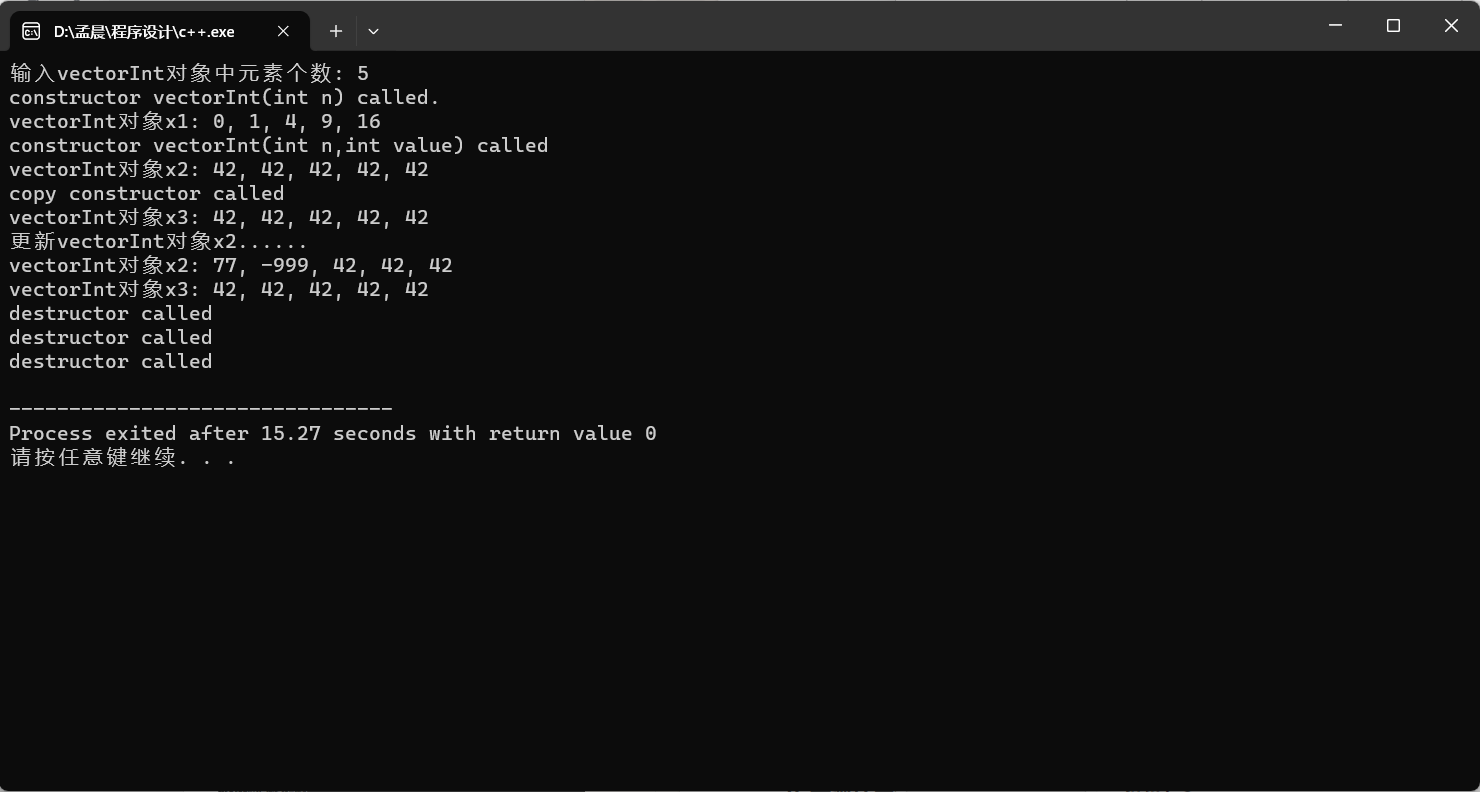The width and height of the screenshot is (1480, 792).
Task: Maximize the terminal window
Action: [x=1393, y=26]
